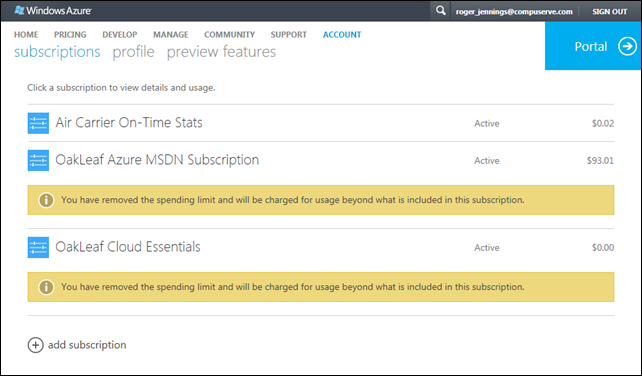Switch to the profile tab
This screenshot has height=376, width=642.
coord(133,52)
